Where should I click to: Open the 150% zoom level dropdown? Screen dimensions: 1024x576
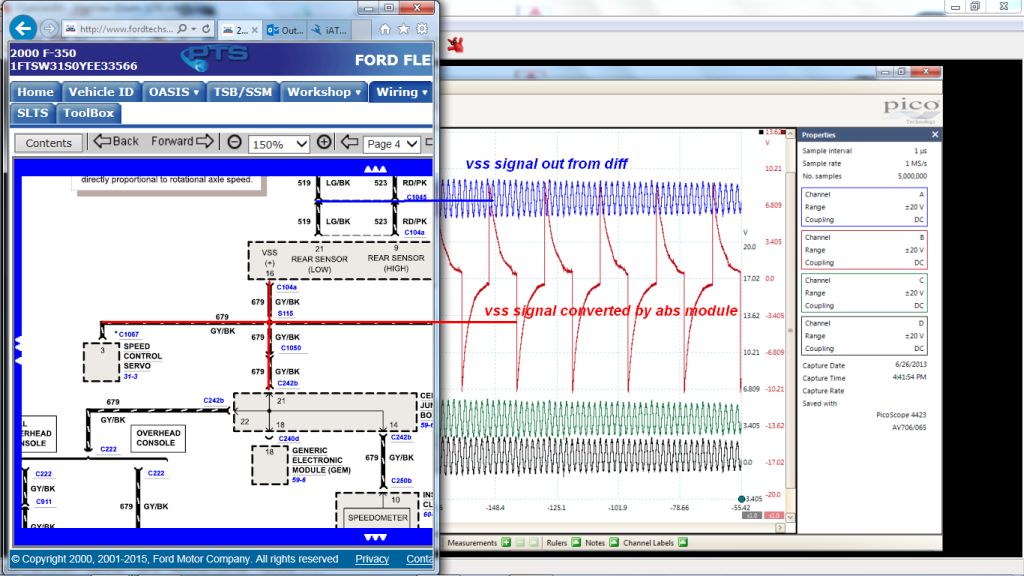coord(279,144)
